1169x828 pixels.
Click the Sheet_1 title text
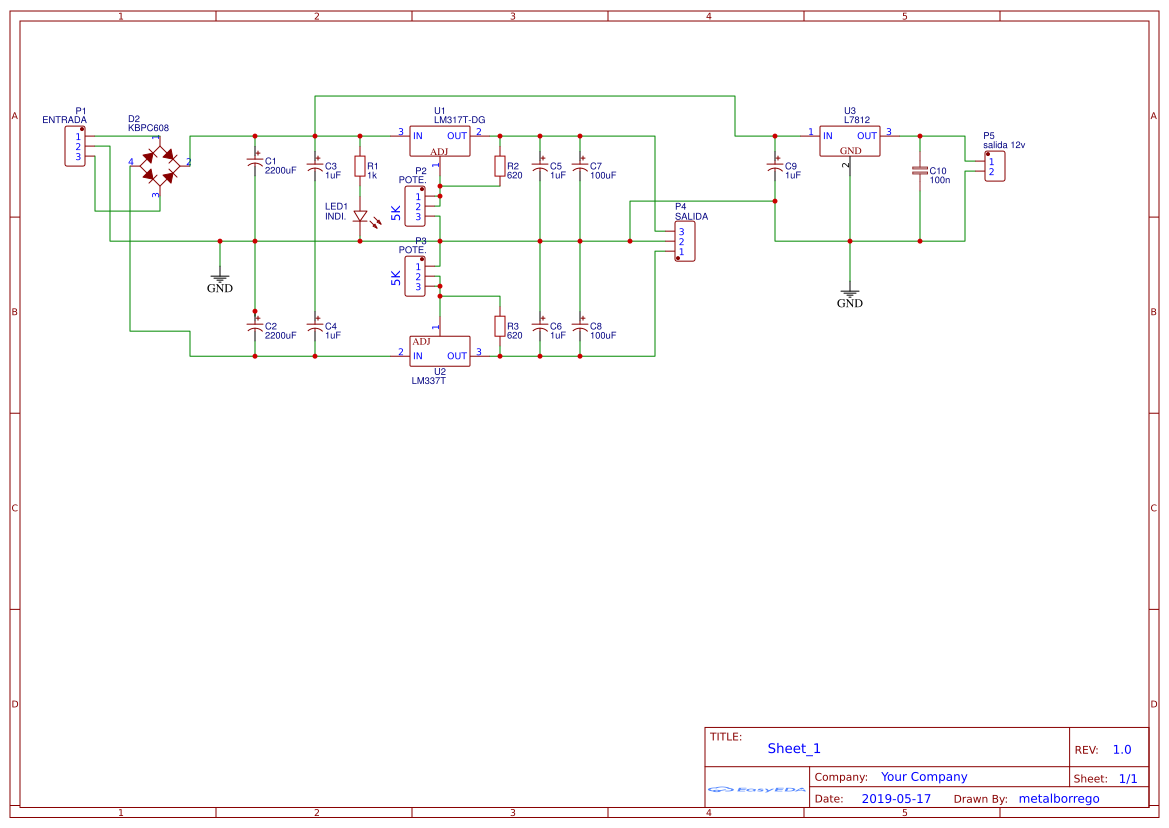click(792, 748)
